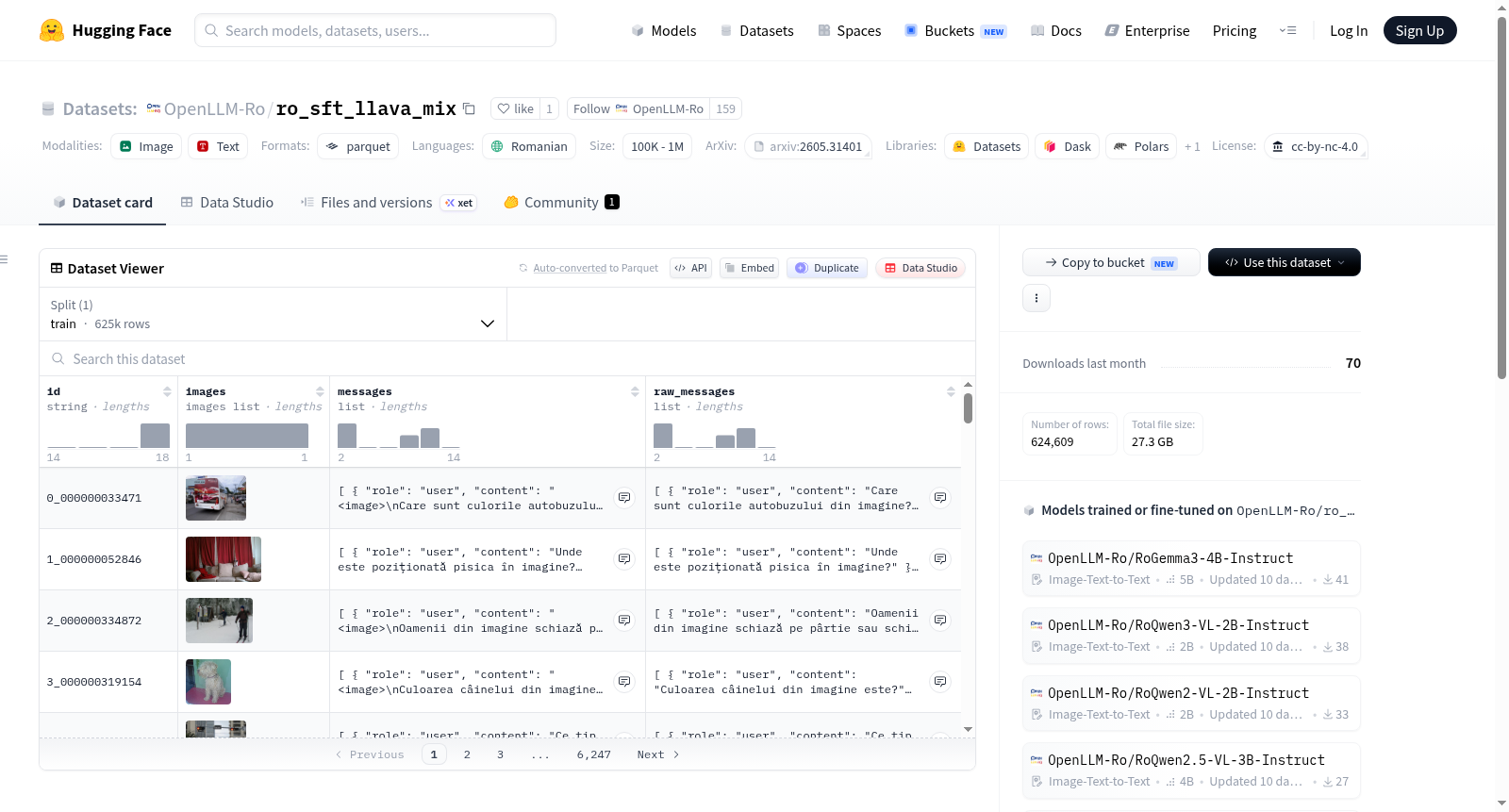Open the RoGemma3-4B-Instruct model card

click(x=1191, y=568)
